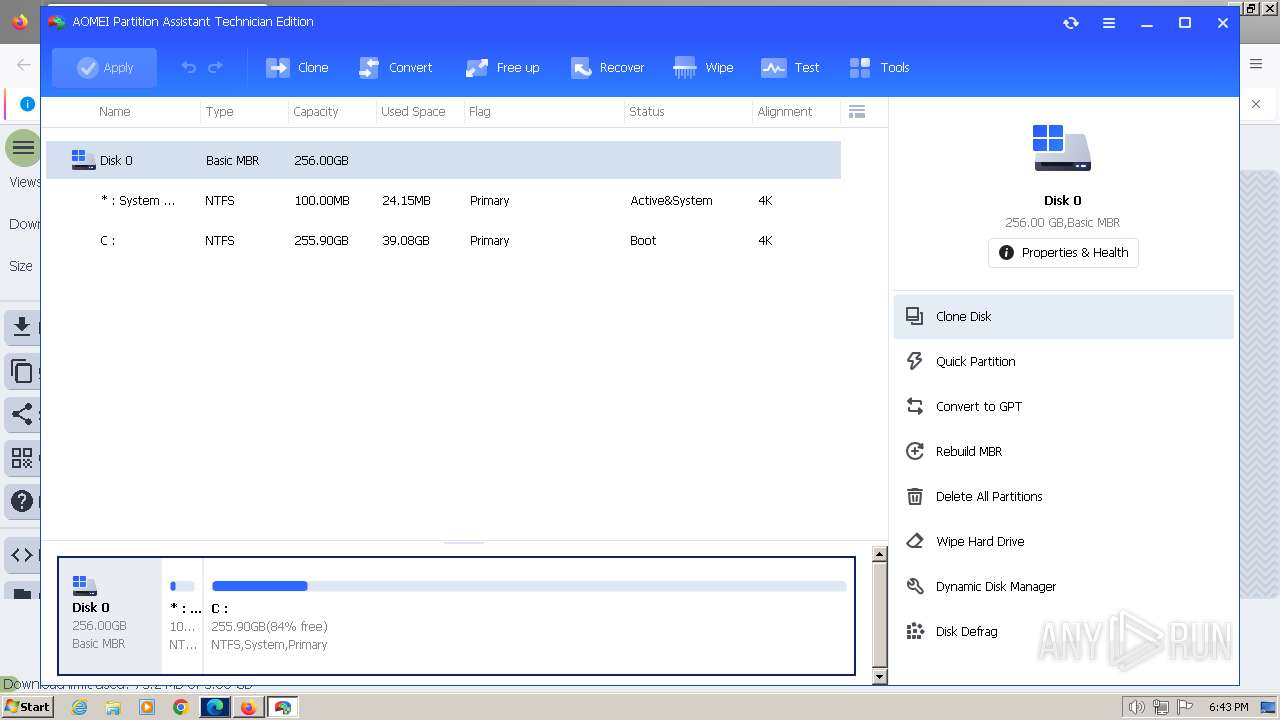Open the Free up toolbar menu
The width and height of the screenshot is (1280, 720).
[x=502, y=67]
